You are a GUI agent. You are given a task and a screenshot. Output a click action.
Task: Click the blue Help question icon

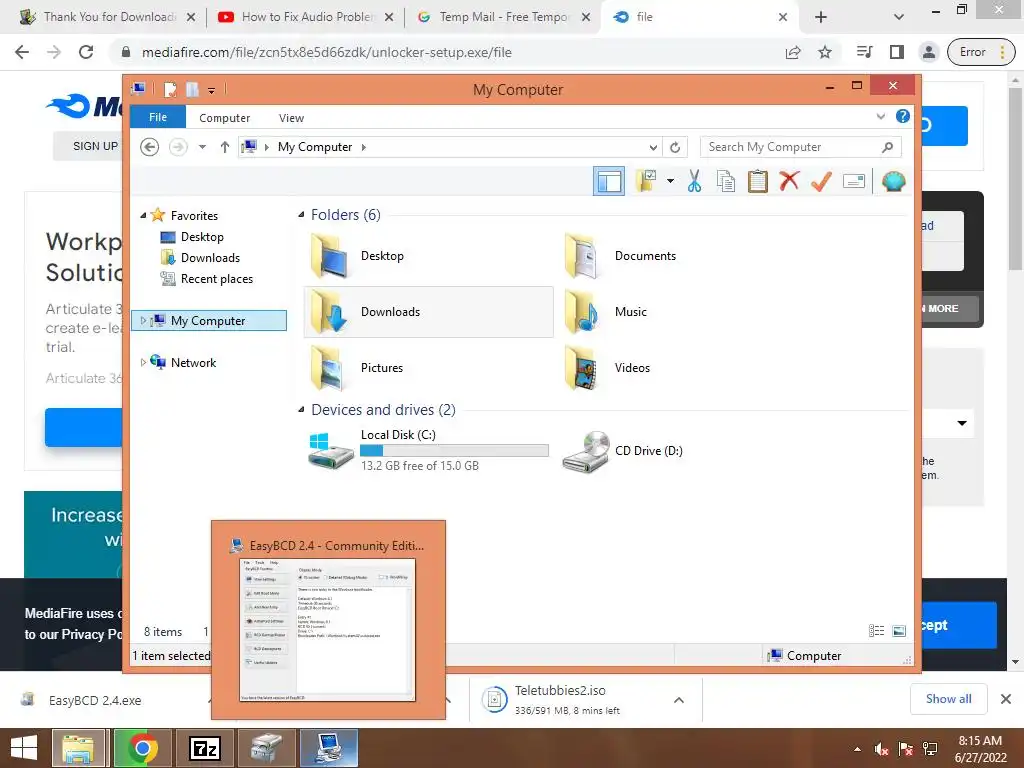coord(903,116)
